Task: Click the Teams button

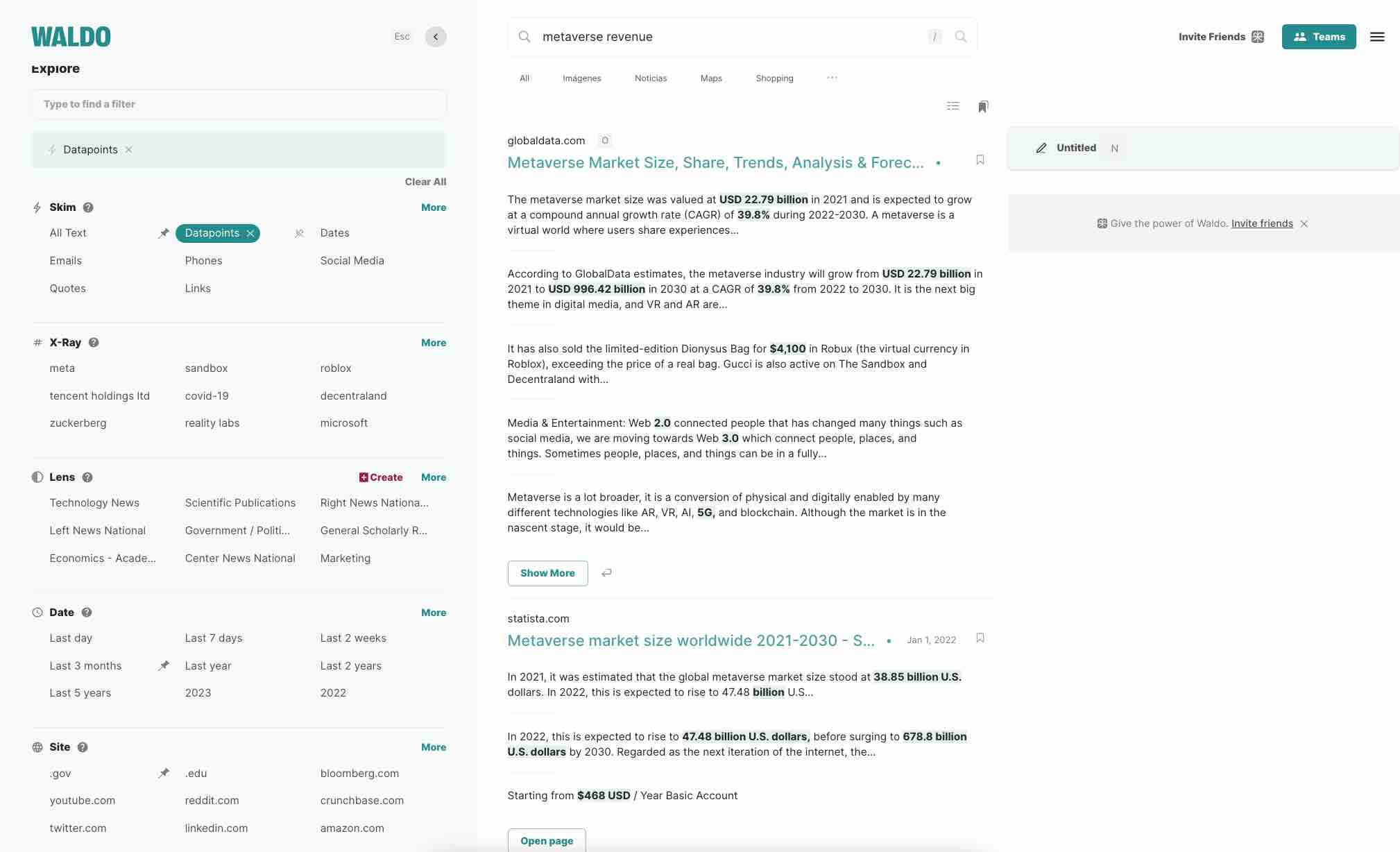Action: tap(1319, 37)
